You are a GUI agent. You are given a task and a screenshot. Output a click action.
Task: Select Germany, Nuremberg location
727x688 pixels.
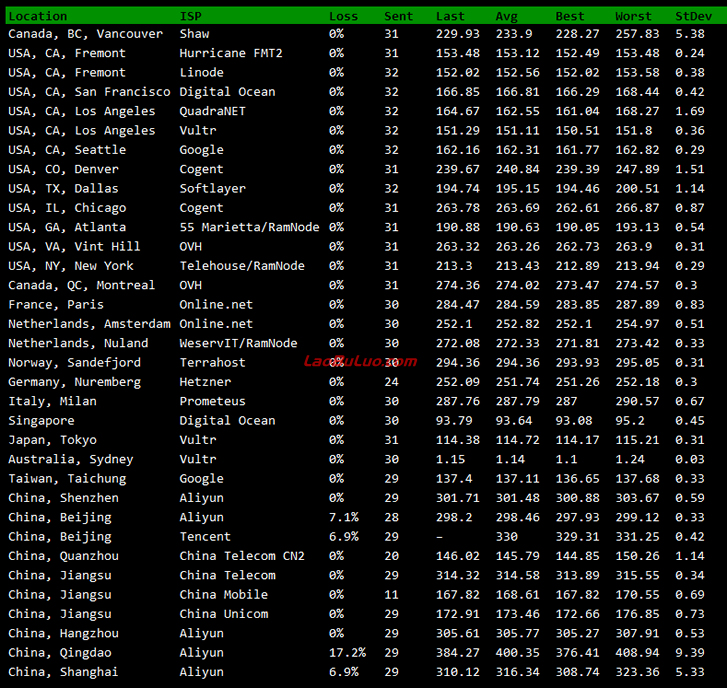click(74, 382)
